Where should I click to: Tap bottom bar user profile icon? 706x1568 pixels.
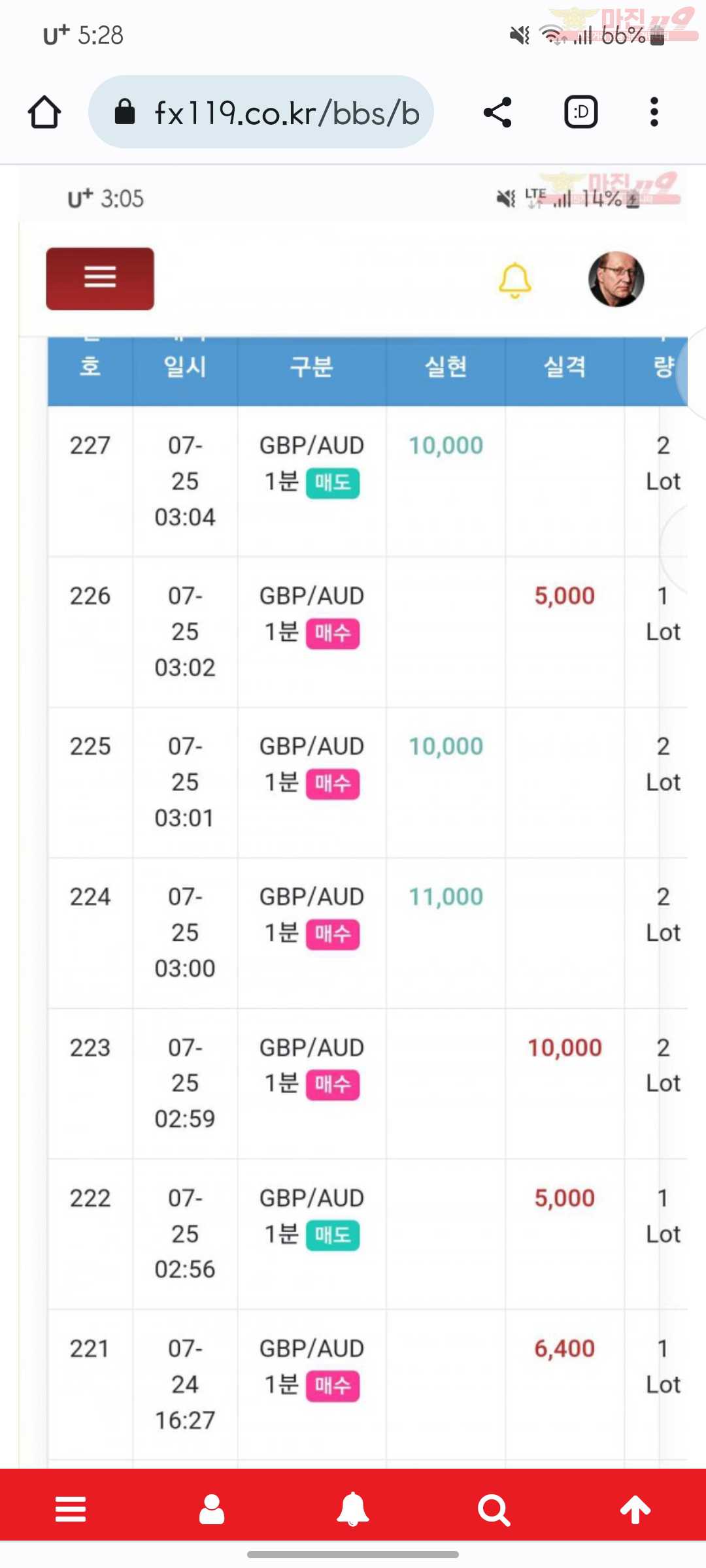212,1509
